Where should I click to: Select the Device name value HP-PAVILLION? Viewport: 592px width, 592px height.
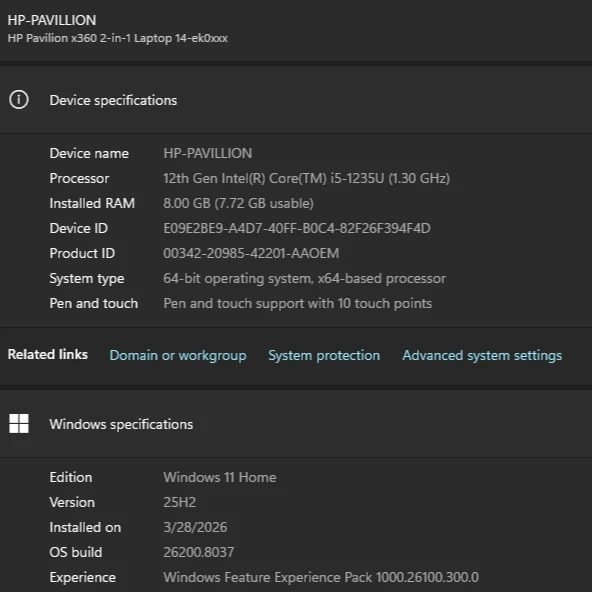click(208, 153)
